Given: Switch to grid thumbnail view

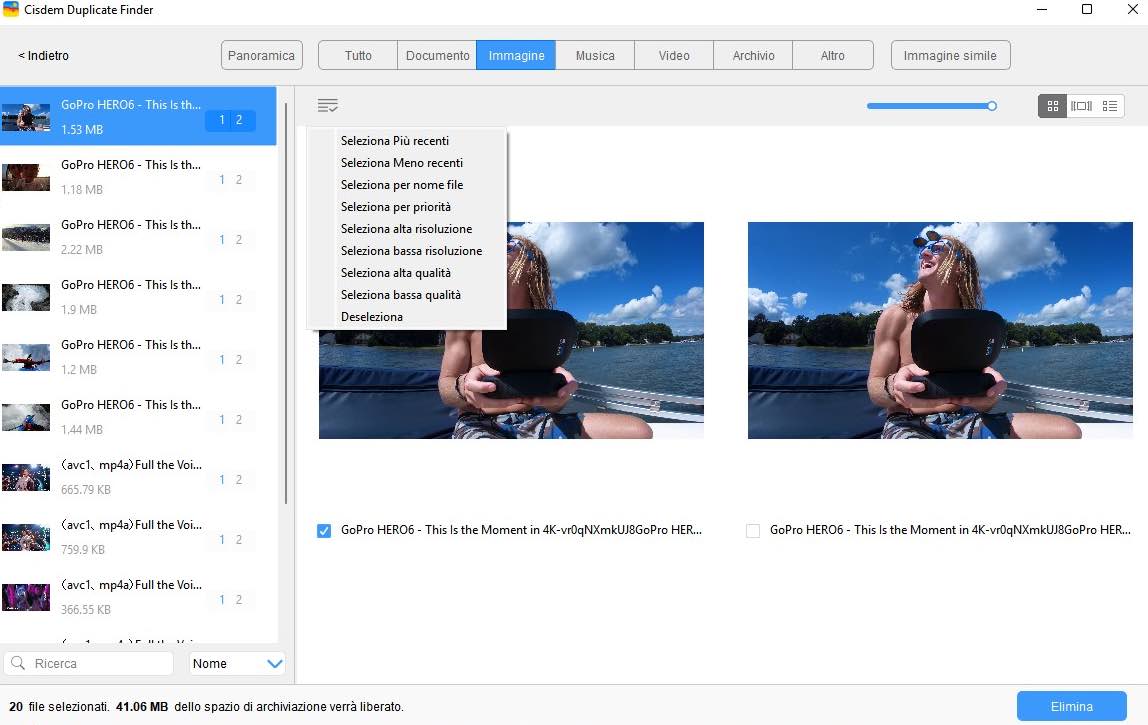Looking at the screenshot, I should 1052,106.
